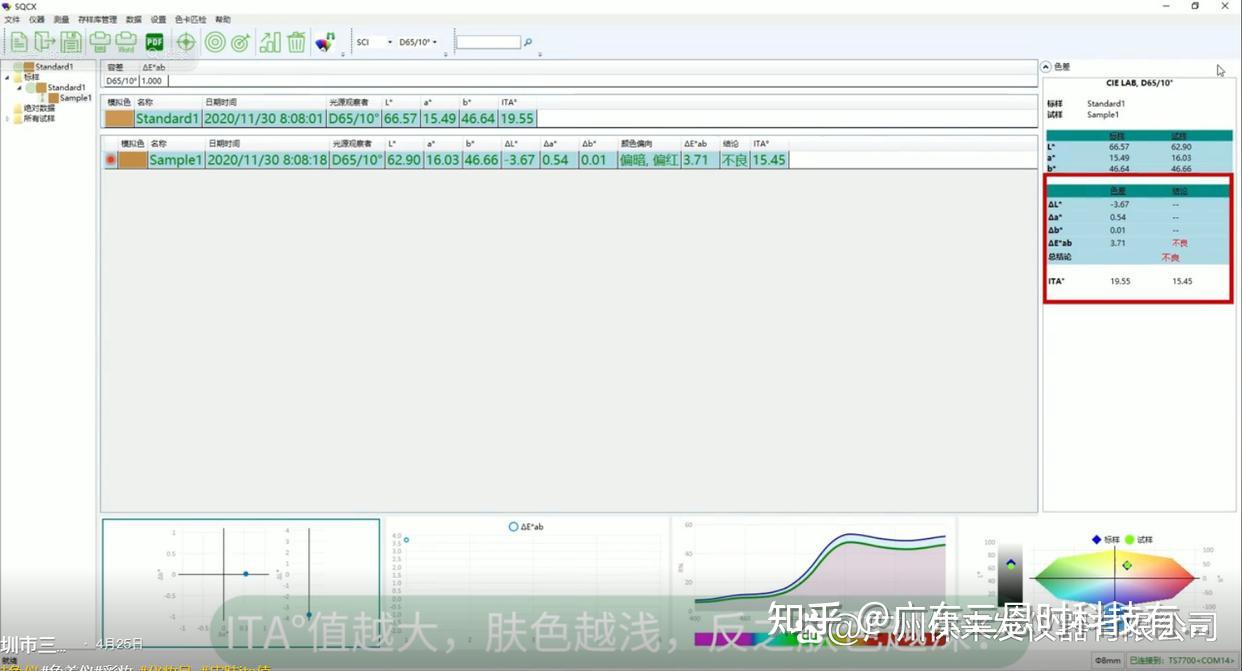The width and height of the screenshot is (1242, 671).
Task: Click the Word export icon
Action: [125, 42]
